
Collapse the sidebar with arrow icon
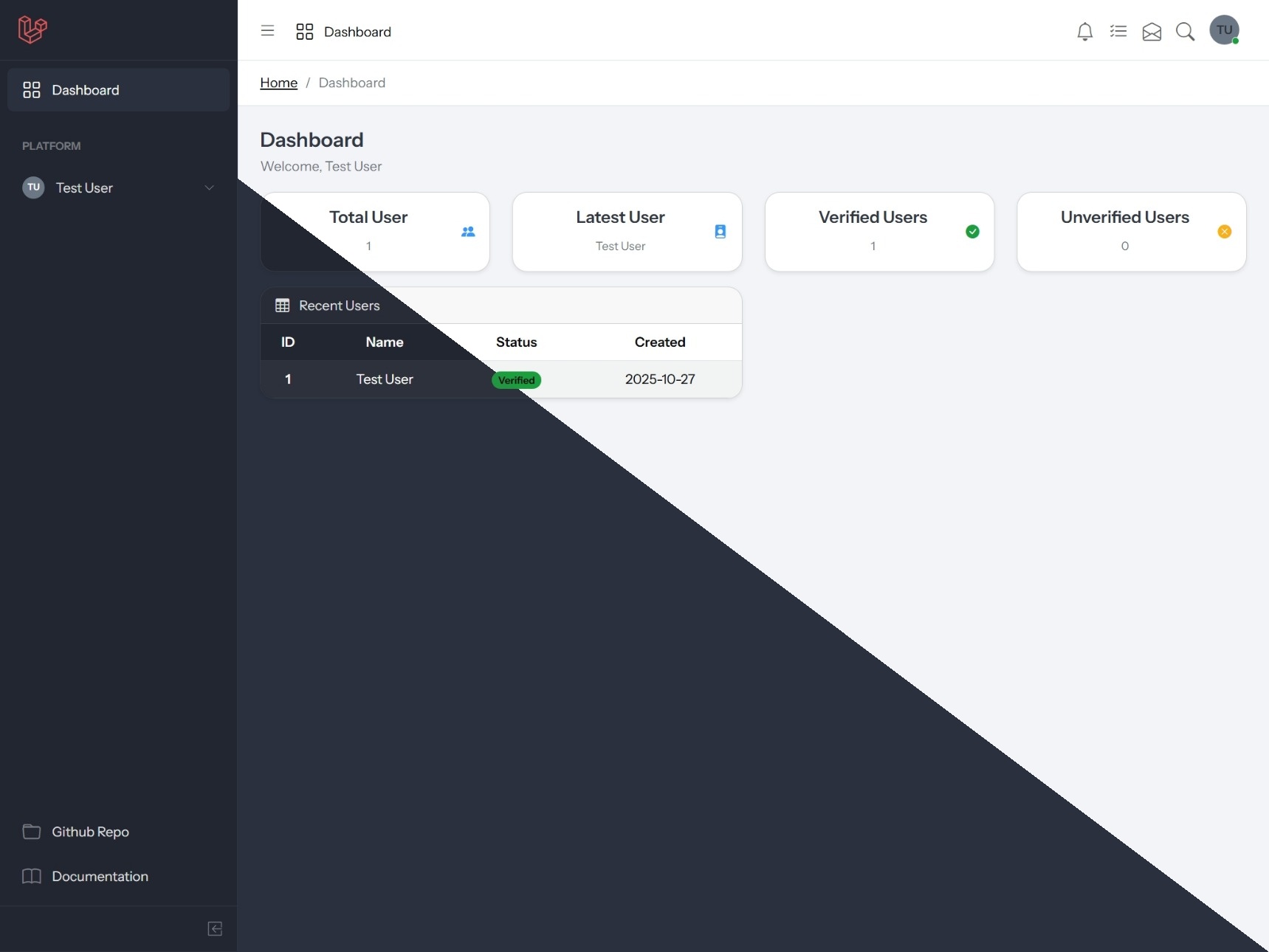(x=215, y=928)
